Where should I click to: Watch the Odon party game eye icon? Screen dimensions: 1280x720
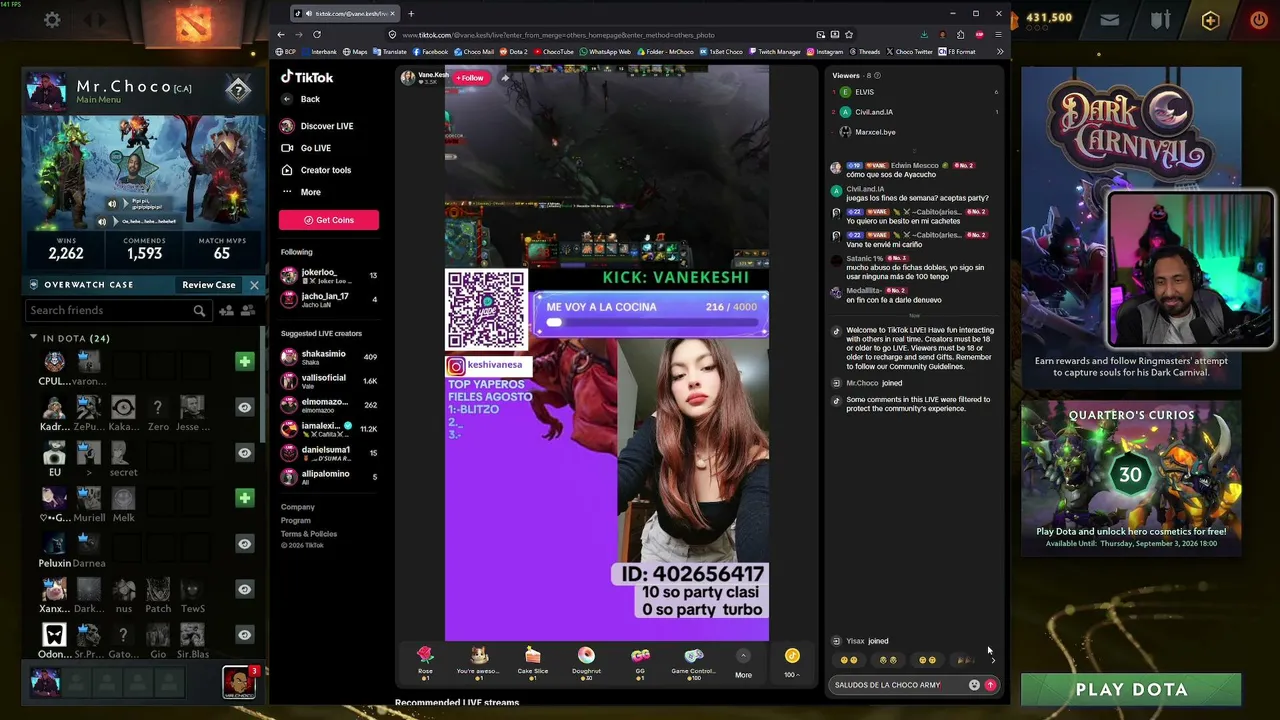click(x=244, y=634)
